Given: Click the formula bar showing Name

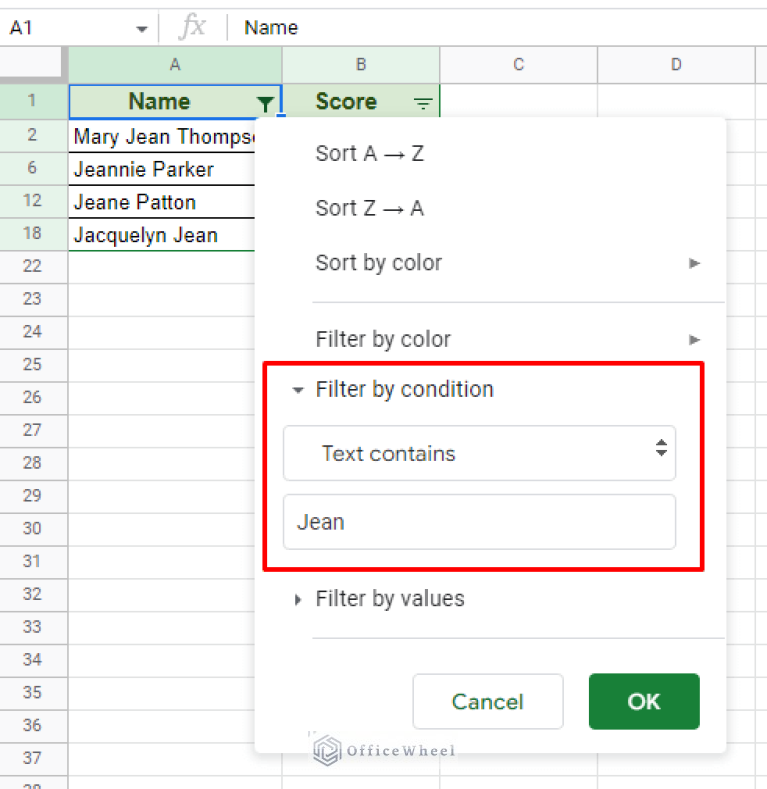Looking at the screenshot, I should 500,28.
